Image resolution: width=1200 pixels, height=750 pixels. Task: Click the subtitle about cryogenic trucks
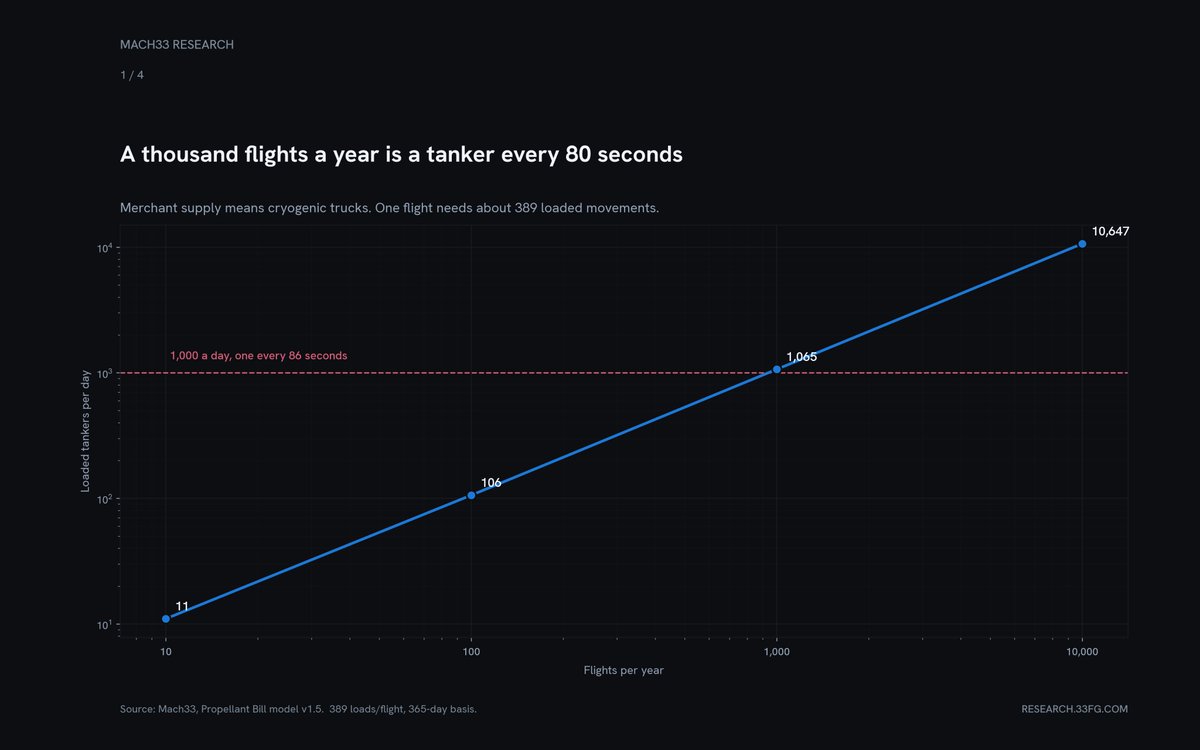point(389,208)
